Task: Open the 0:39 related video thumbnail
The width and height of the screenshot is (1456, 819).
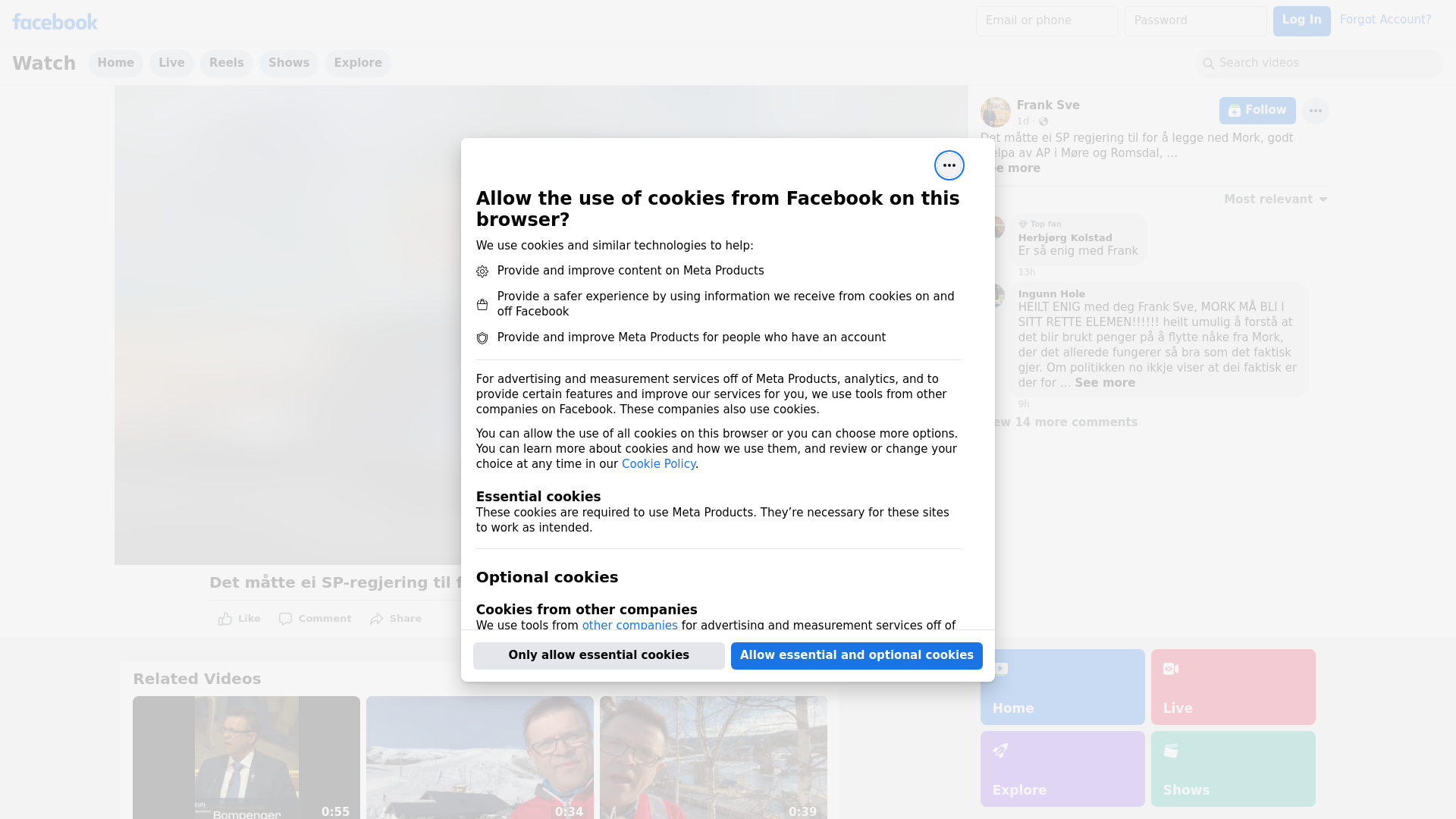Action: point(714,758)
